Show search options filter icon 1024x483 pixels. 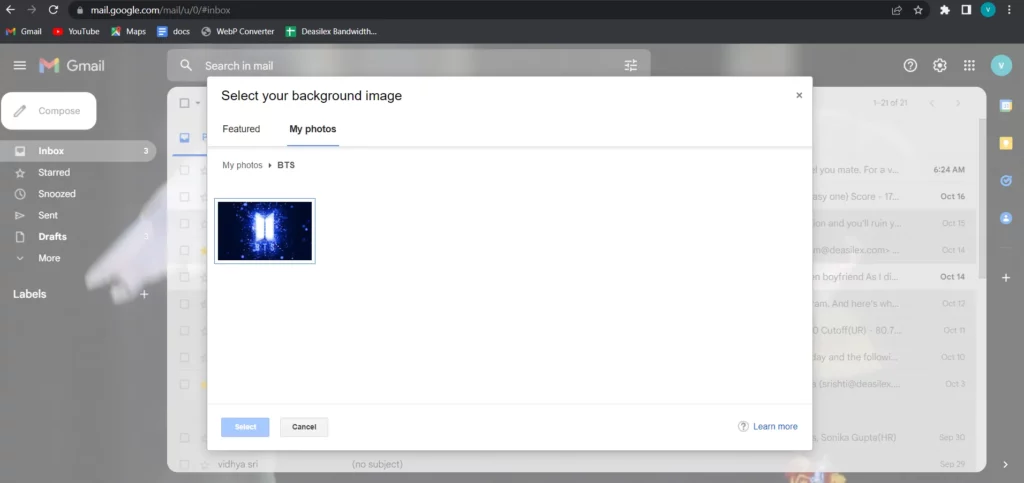(630, 65)
